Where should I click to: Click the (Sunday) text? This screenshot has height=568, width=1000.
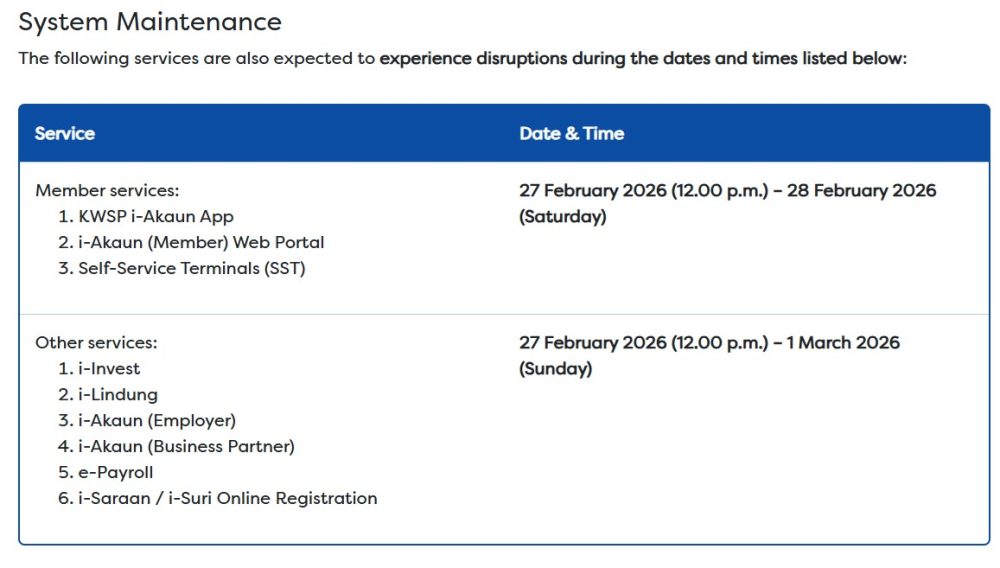[555, 368]
